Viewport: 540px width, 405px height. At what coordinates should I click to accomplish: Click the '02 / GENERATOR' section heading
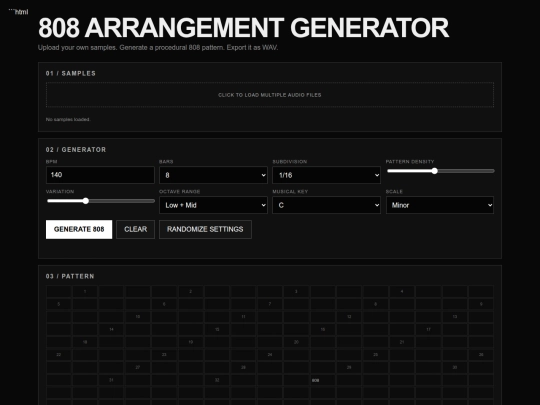[x=76, y=149]
